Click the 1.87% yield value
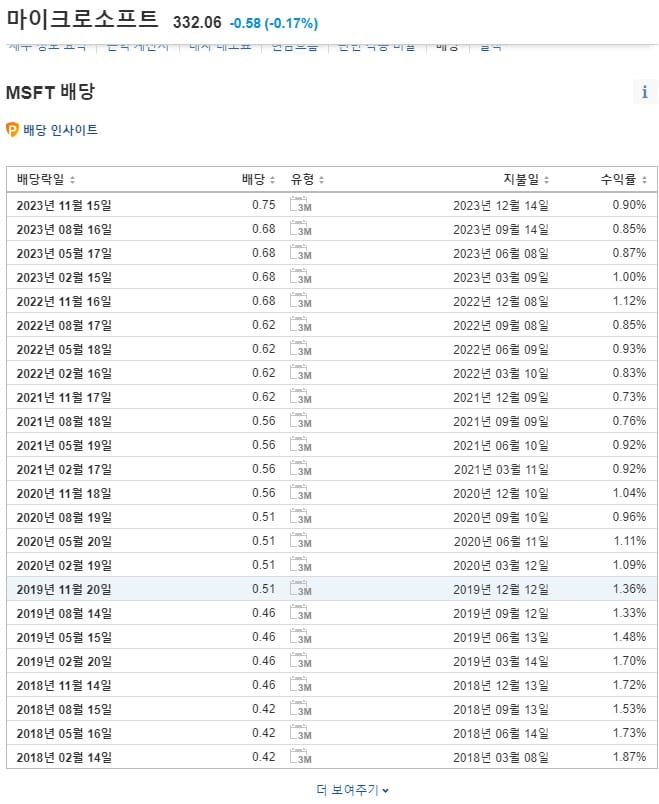The image size is (659, 804). pos(629,757)
